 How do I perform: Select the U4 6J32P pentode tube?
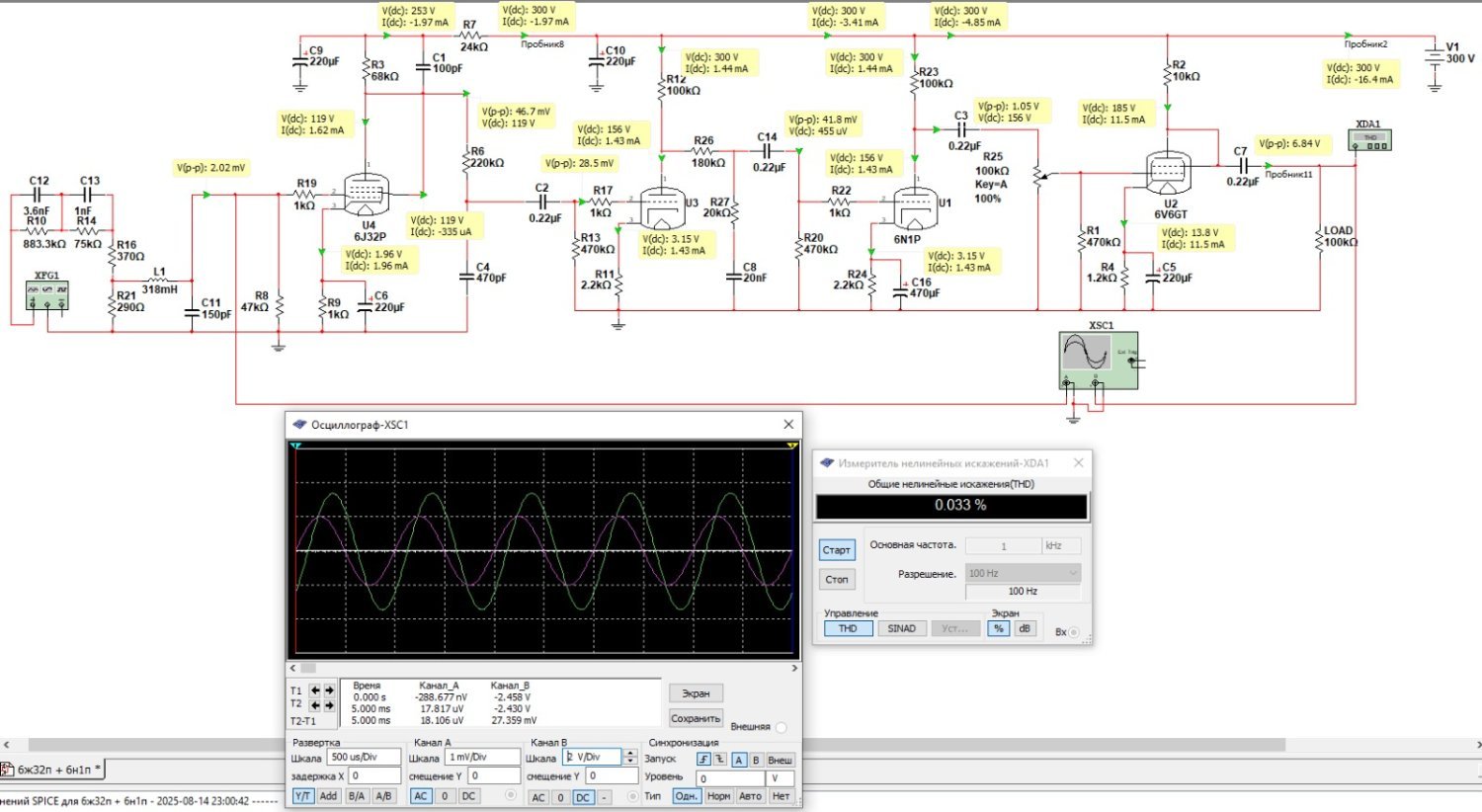(368, 194)
